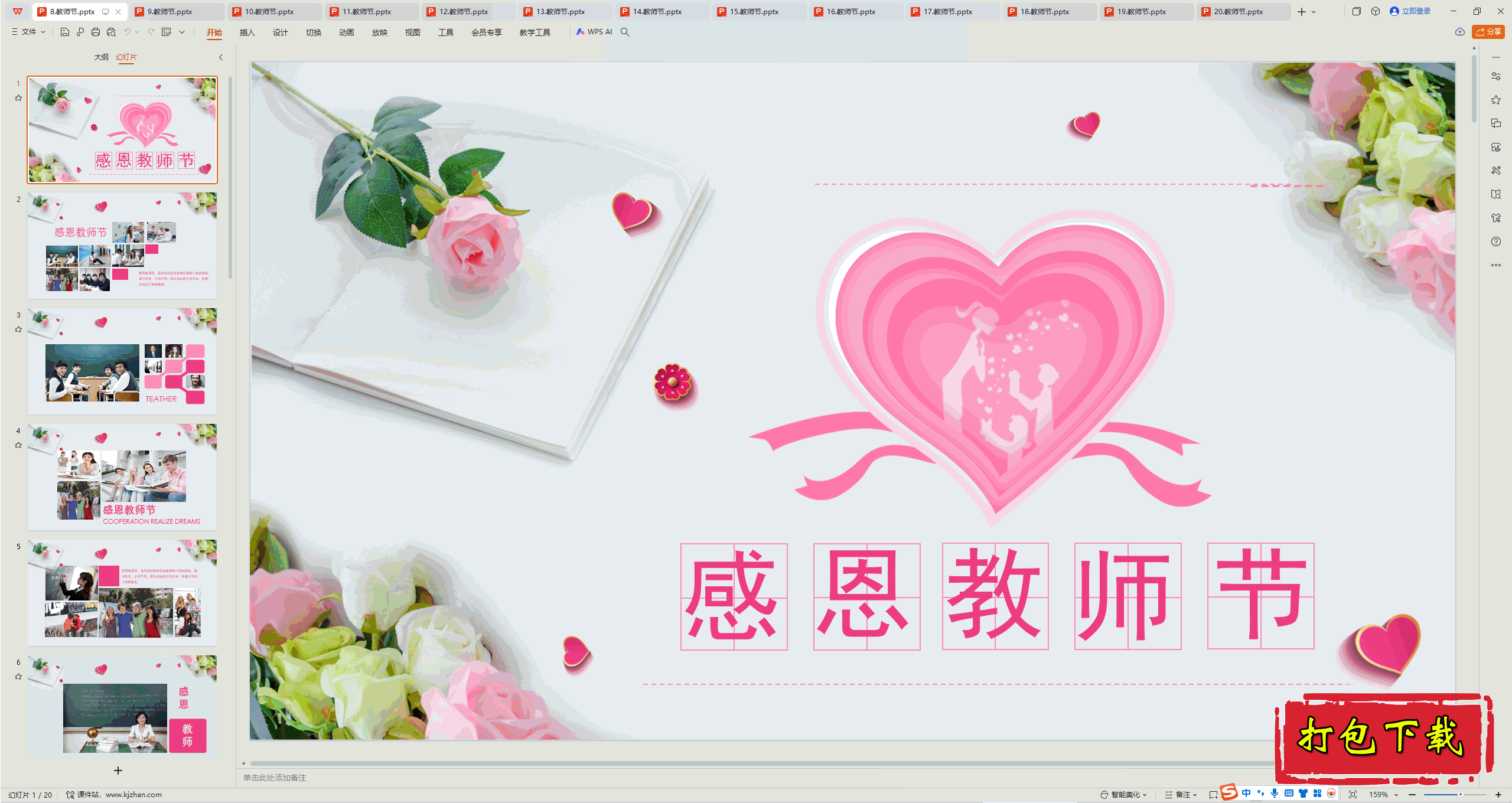The image size is (1512, 803).
Task: Switch to the 20.教师节.pptx document tab
Action: click(x=1244, y=11)
